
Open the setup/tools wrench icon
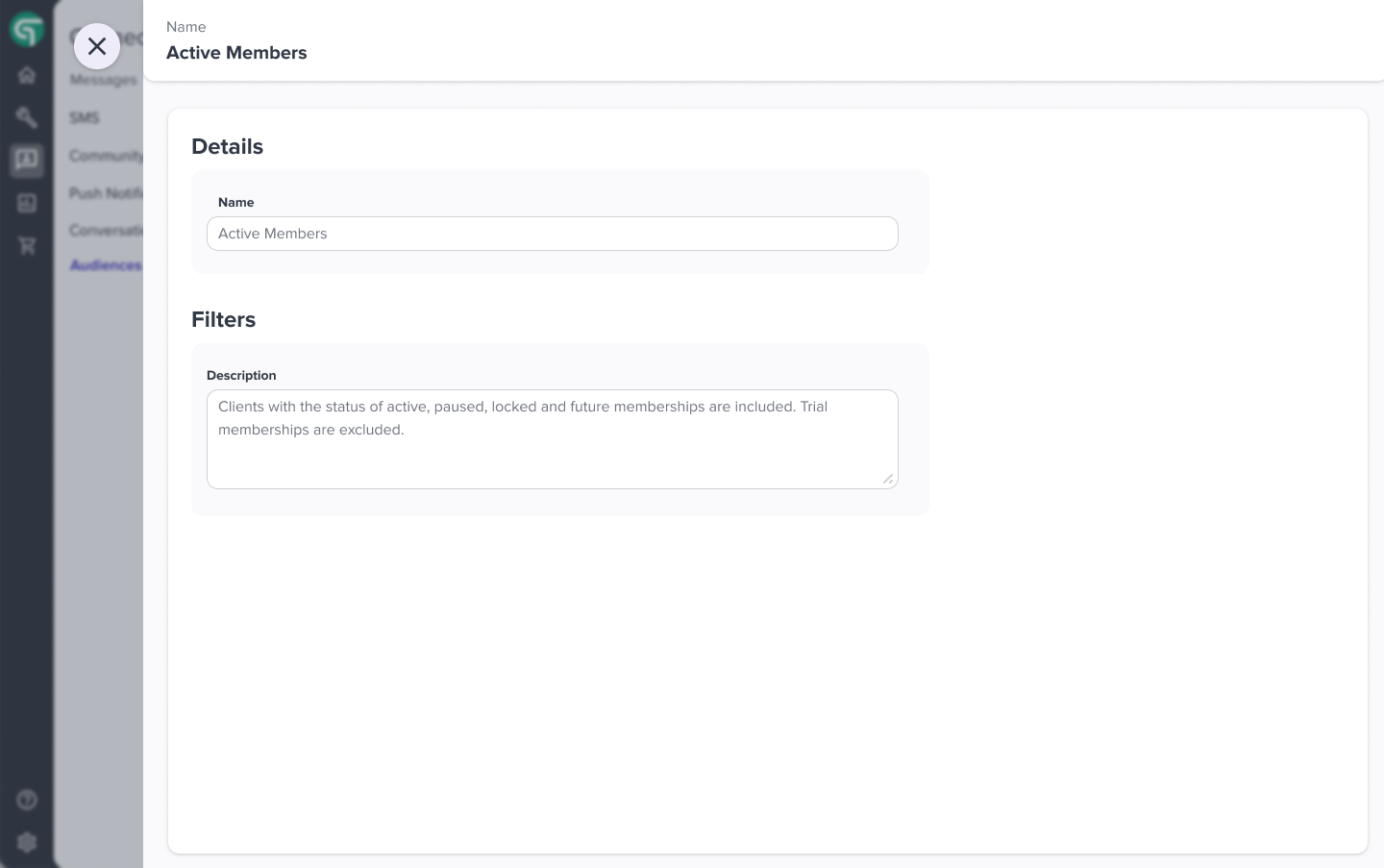tap(27, 117)
